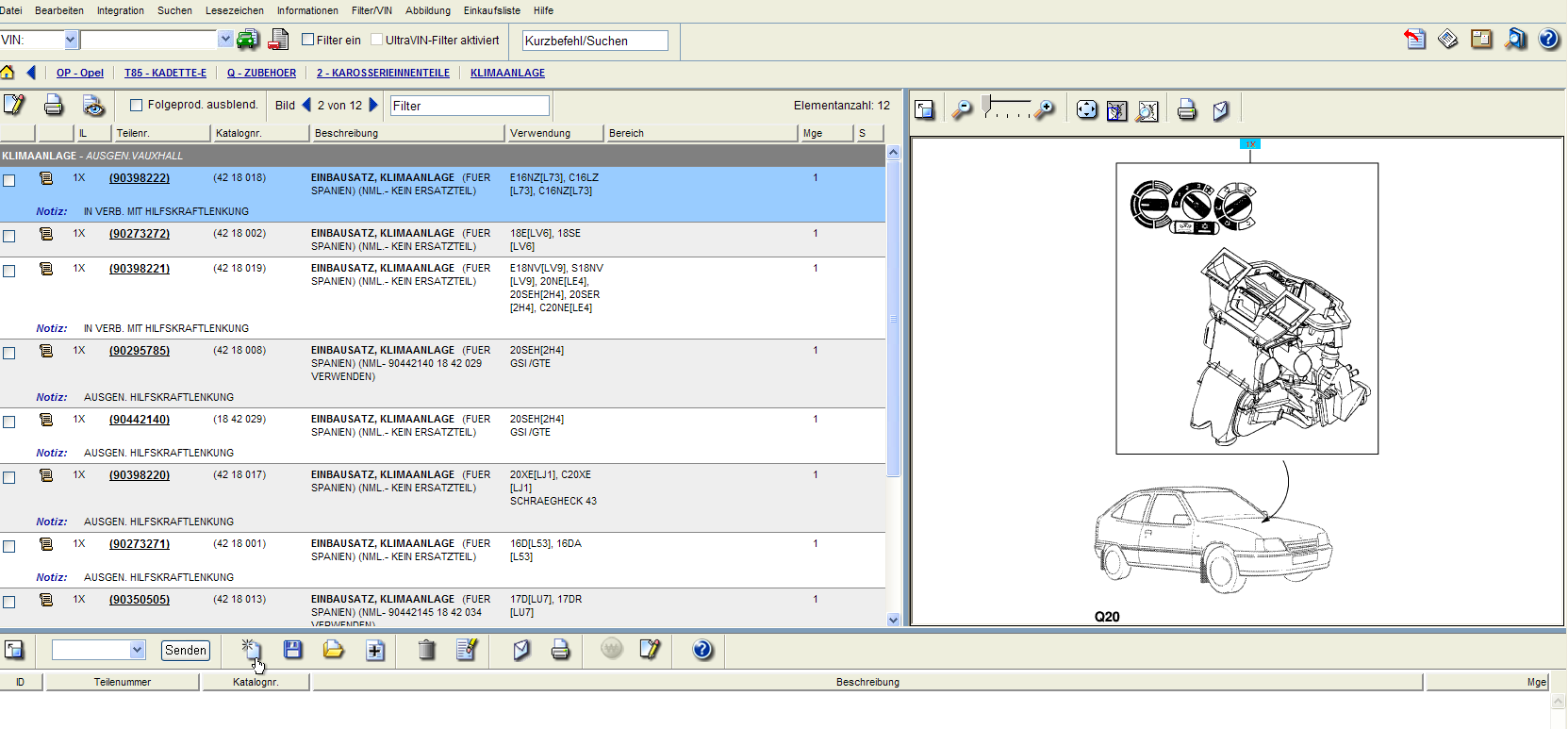This screenshot has height=729, width=1568.
Task: Tick the 'Folgeprod. ausblend.' checkbox
Action: click(x=136, y=106)
